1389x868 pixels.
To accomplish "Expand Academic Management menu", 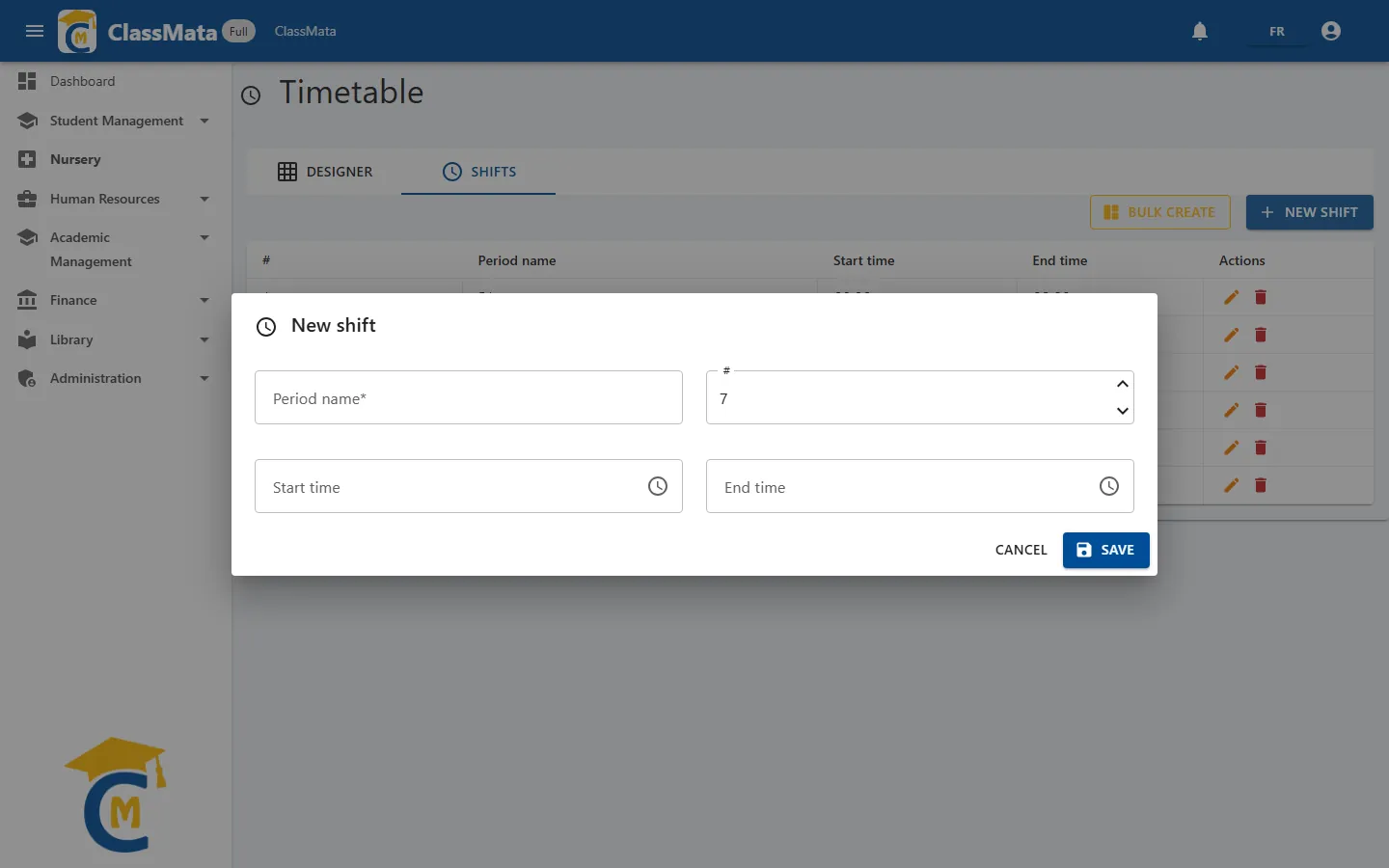I will pyautogui.click(x=204, y=237).
